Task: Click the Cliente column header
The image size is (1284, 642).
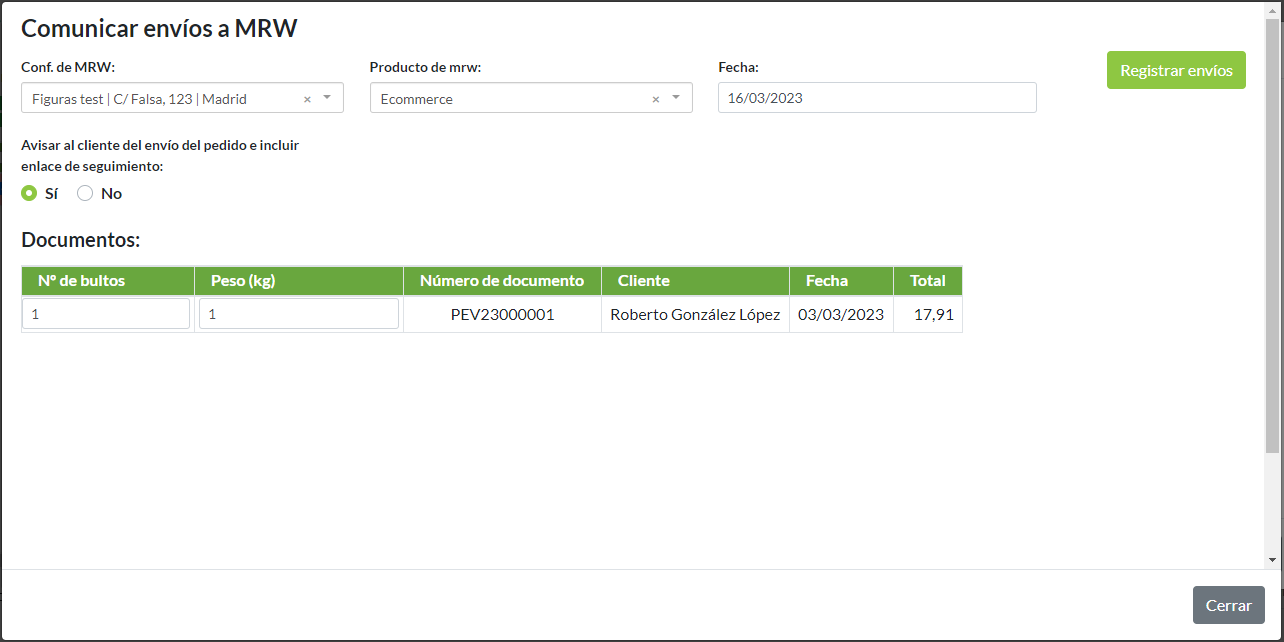Action: (x=644, y=281)
